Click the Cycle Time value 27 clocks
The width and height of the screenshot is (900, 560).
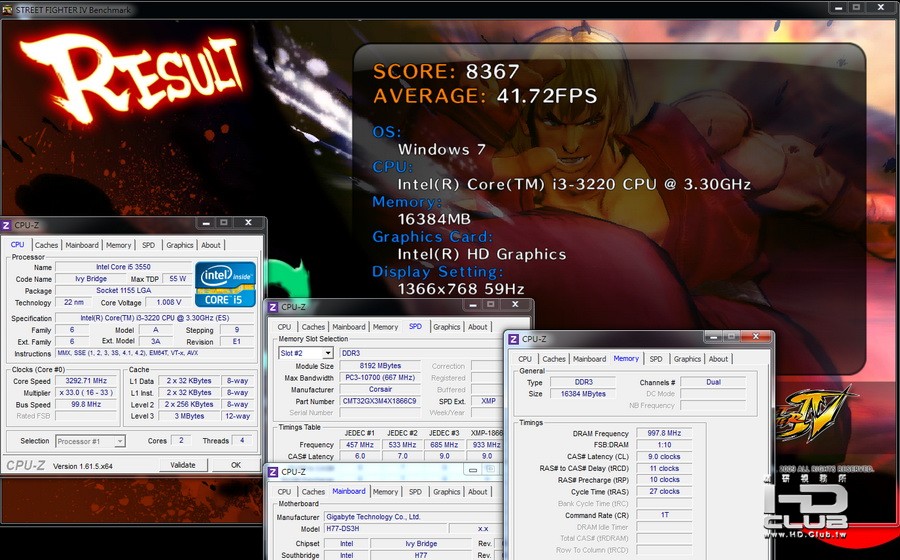click(664, 492)
